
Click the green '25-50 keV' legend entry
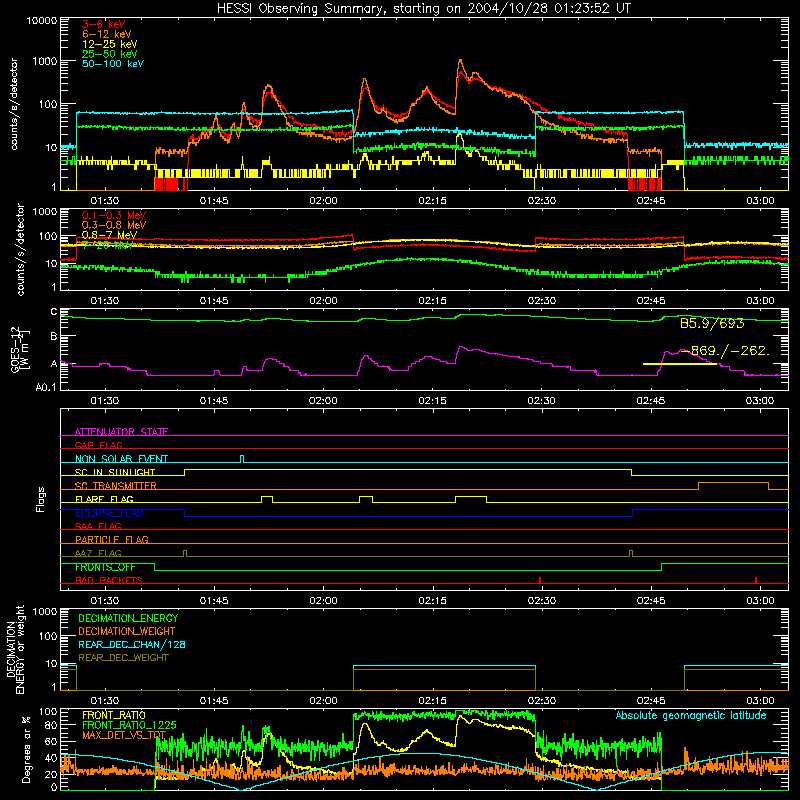tap(109, 54)
